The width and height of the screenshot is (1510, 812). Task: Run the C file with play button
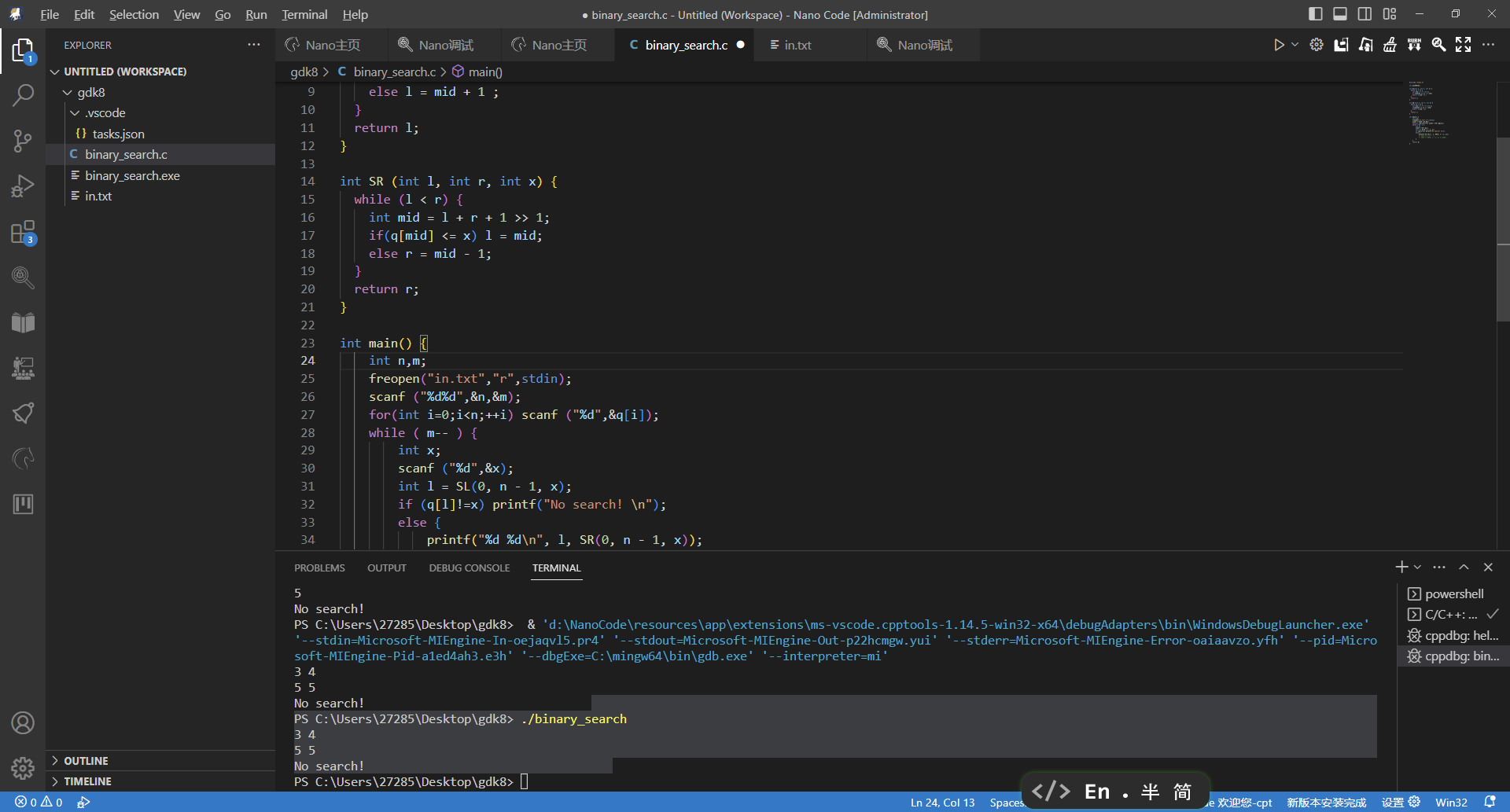coord(1279,45)
